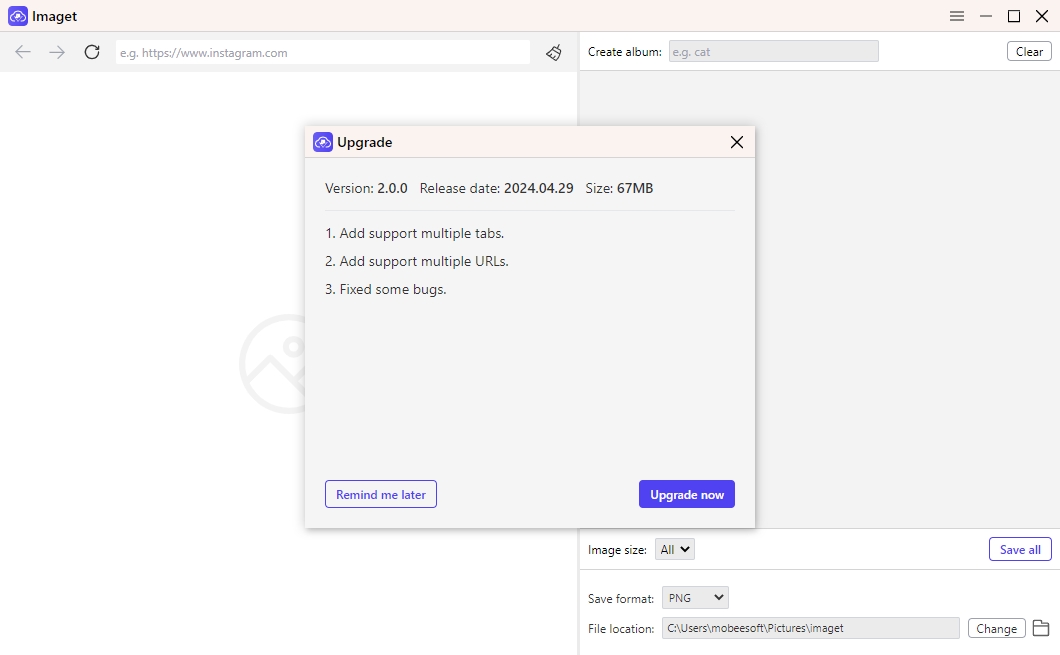Screen dimensions: 1060x655
Task: Open the Save format PNG dropdown
Action: pyautogui.click(x=695, y=598)
